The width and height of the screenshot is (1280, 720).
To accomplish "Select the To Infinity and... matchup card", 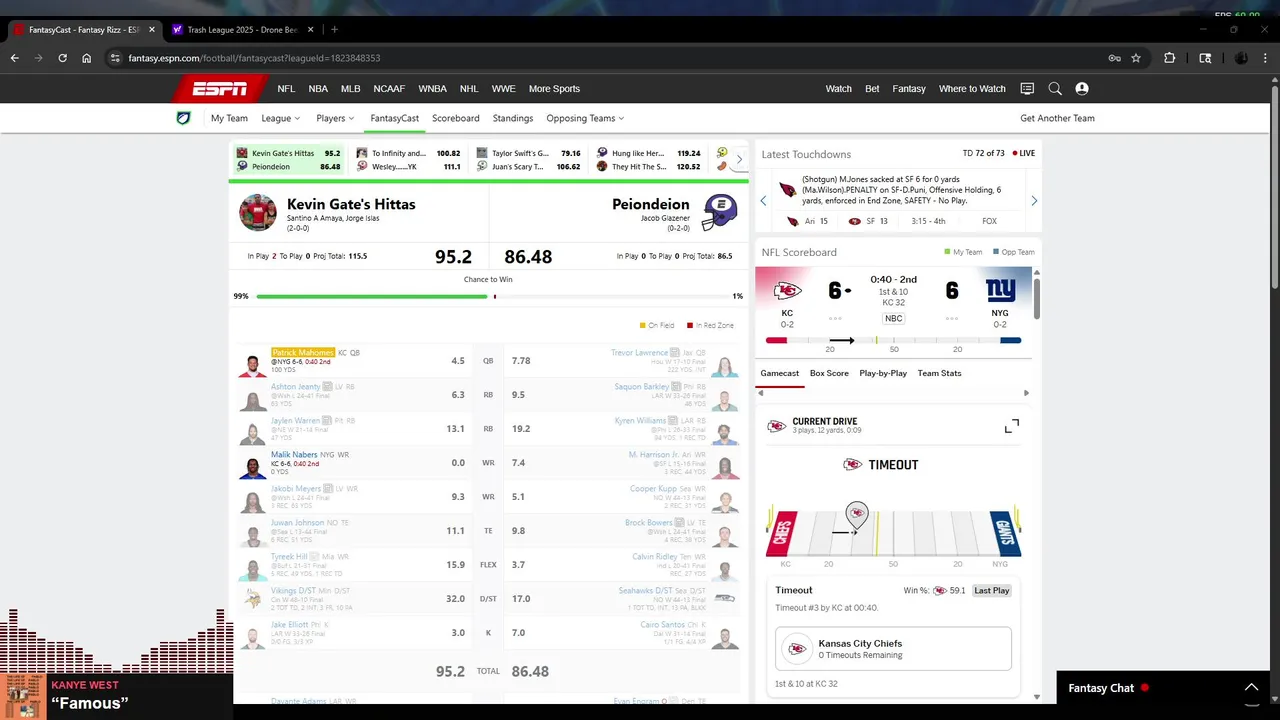I will pos(408,160).
